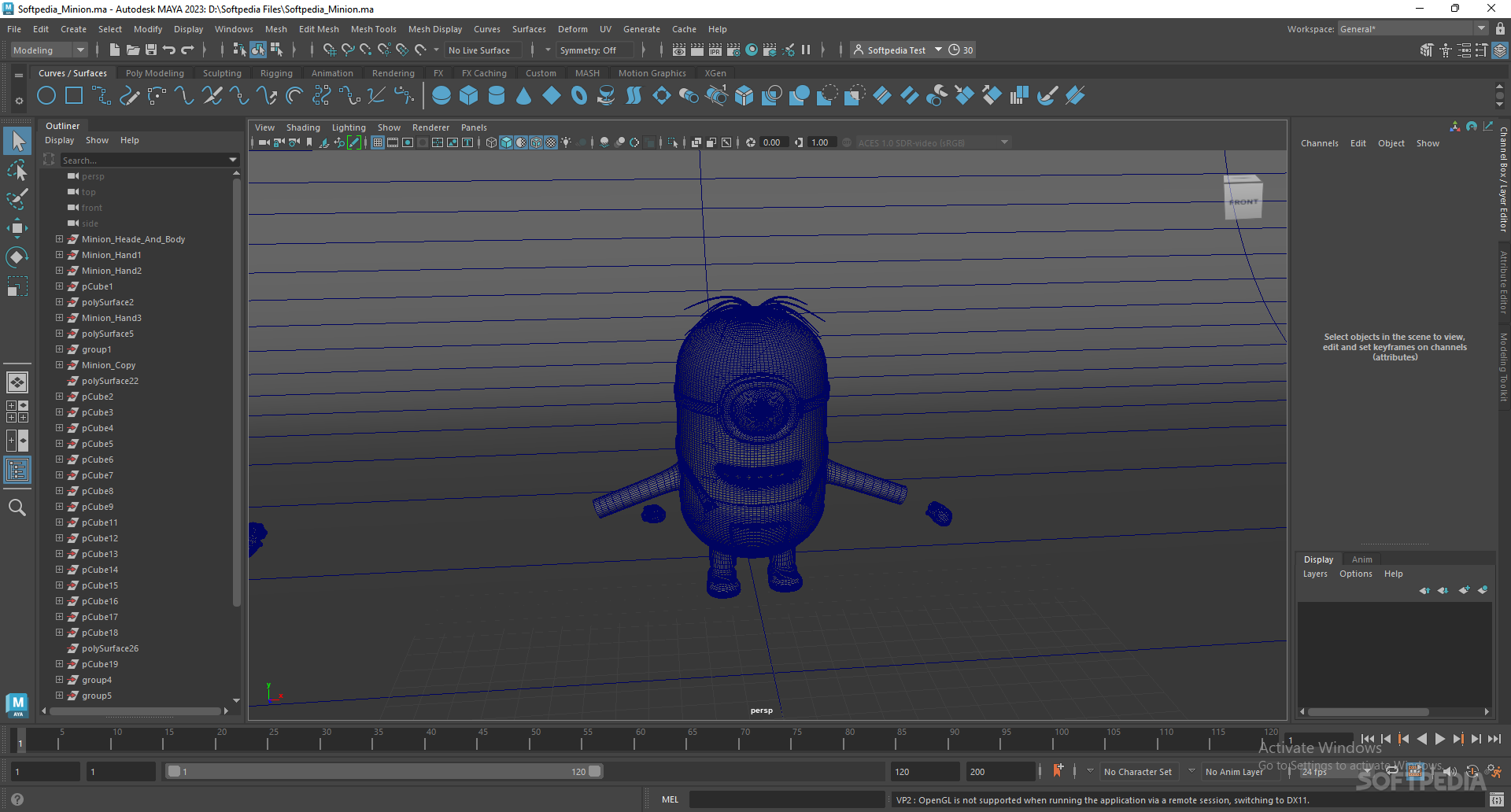This screenshot has width=1511, height=812.
Task: Toggle four view layout
Action: tap(17, 412)
